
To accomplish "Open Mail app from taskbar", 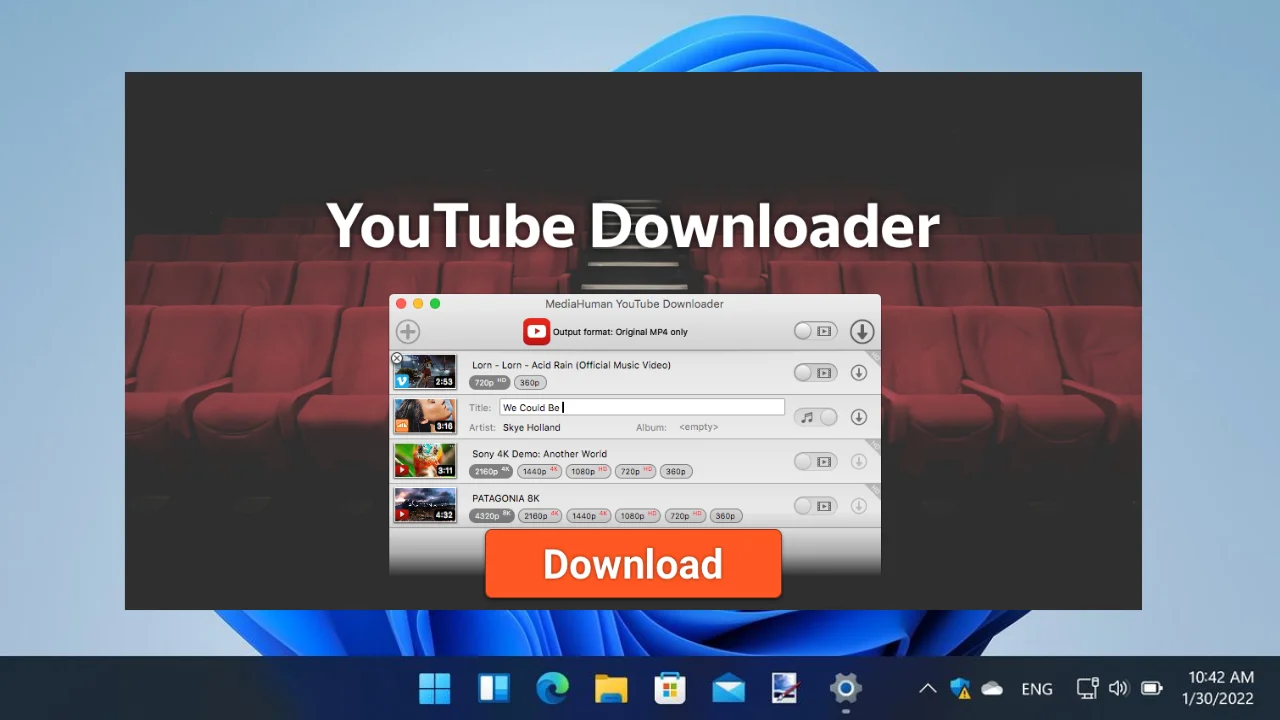I will pyautogui.click(x=728, y=688).
